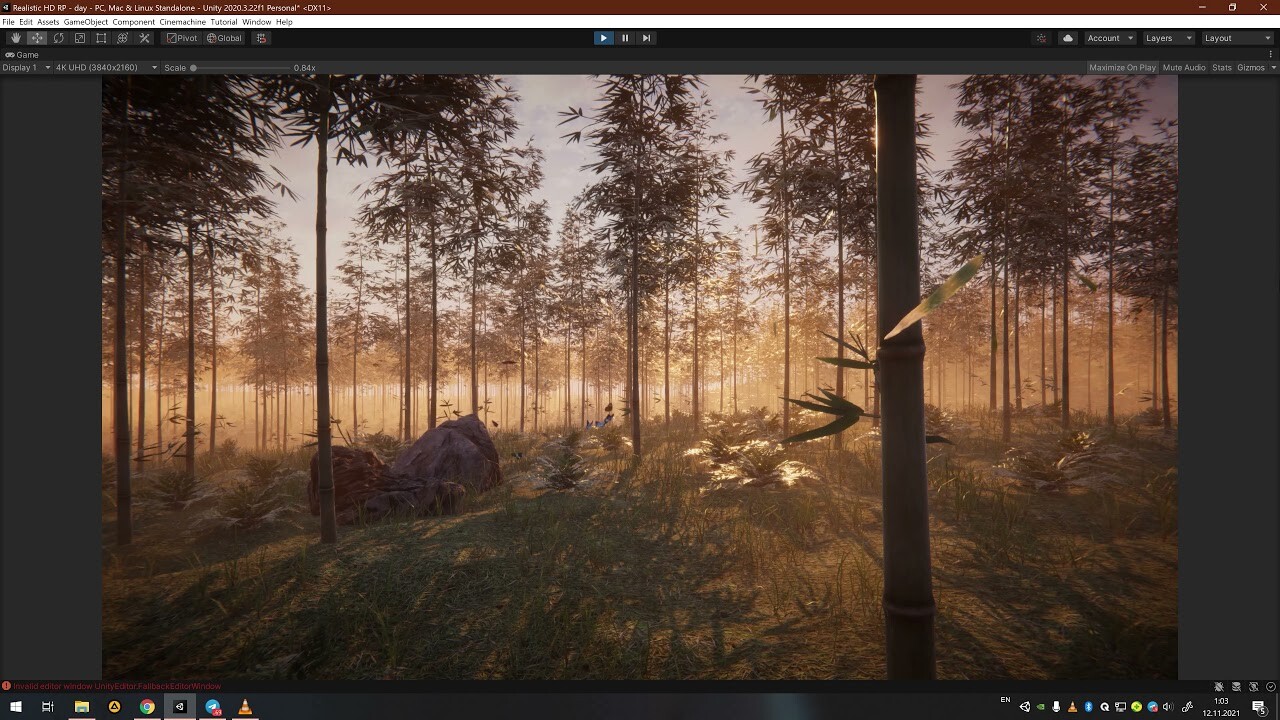Open the 4K UHD resolution dropdown
This screenshot has width=1280, height=720.
pos(105,68)
